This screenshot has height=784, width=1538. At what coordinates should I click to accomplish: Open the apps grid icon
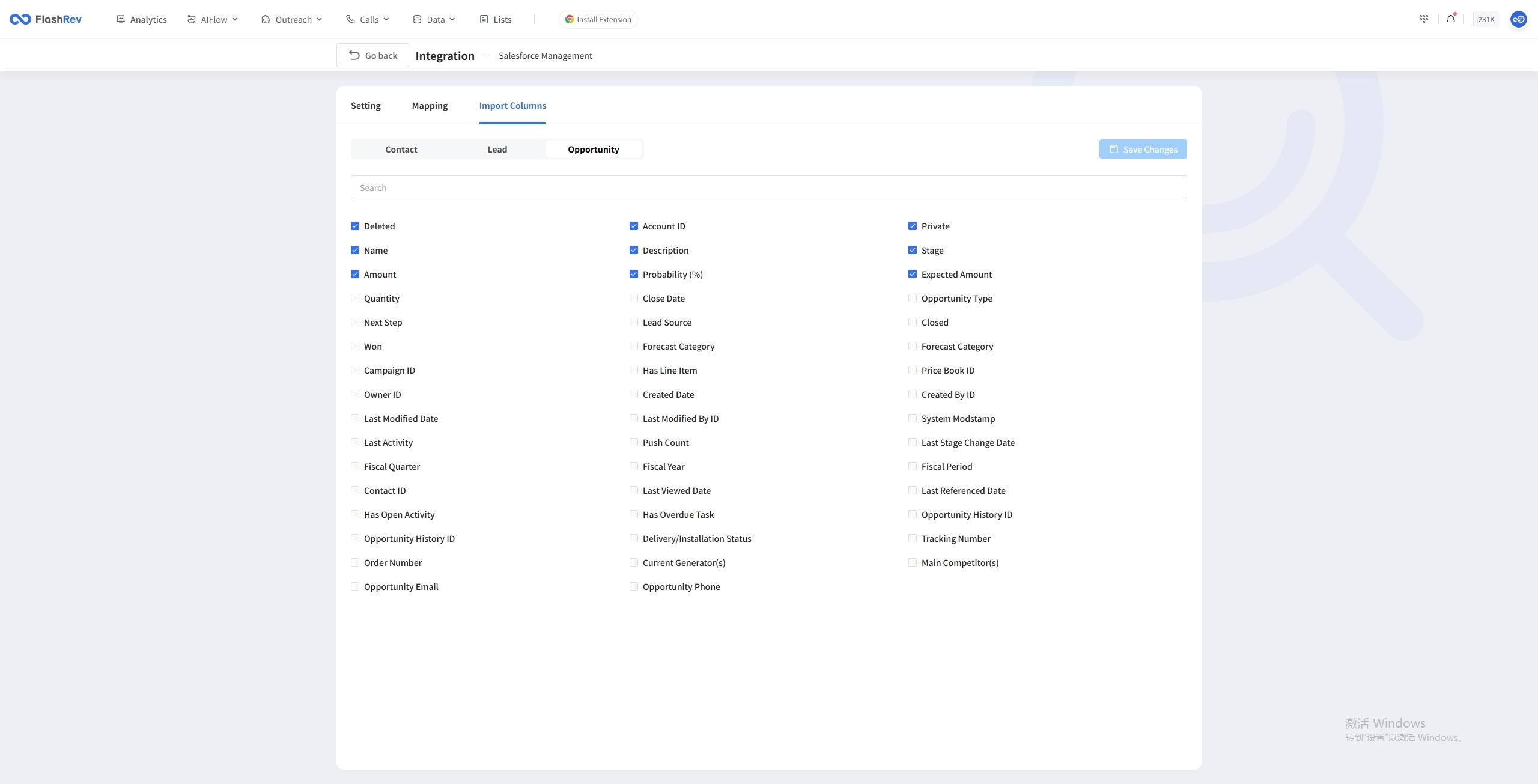pos(1423,19)
